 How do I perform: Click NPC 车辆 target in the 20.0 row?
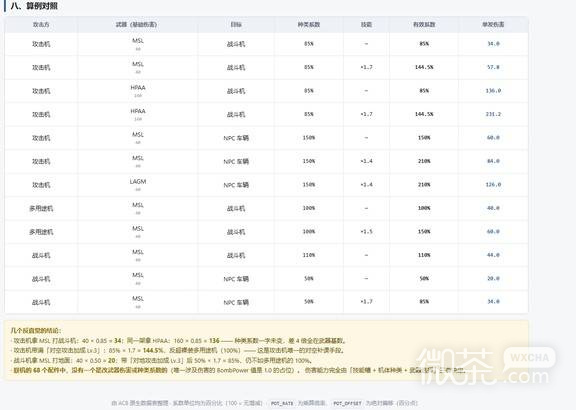236,279
